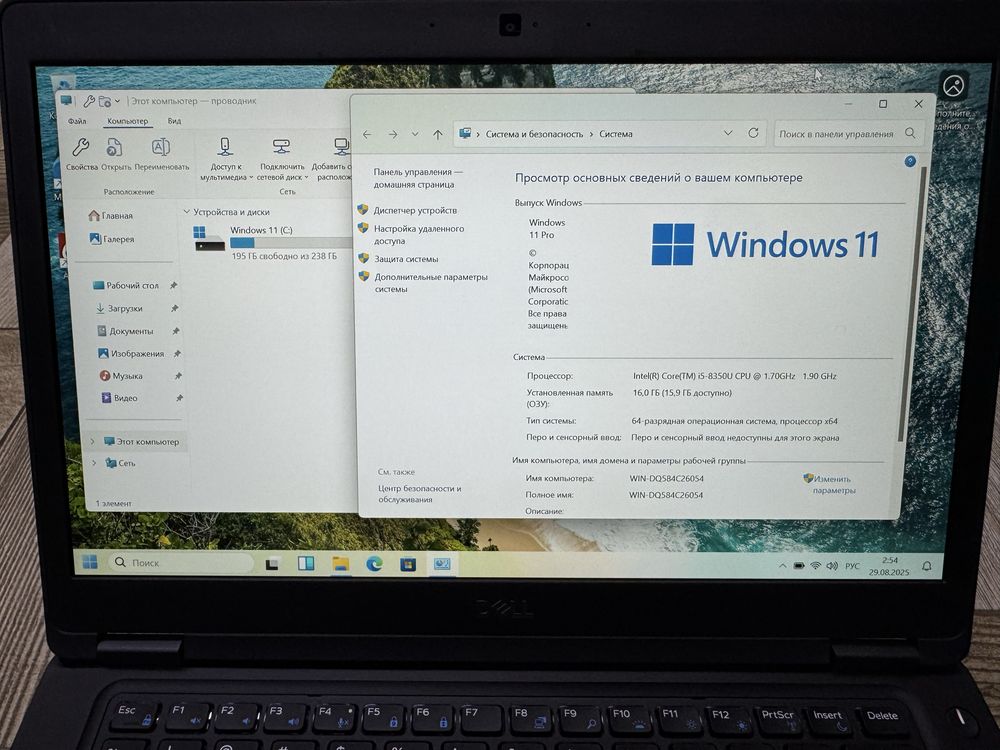The height and width of the screenshot is (750, 1000).
Task: Open the Windows Start menu
Action: click(x=90, y=561)
